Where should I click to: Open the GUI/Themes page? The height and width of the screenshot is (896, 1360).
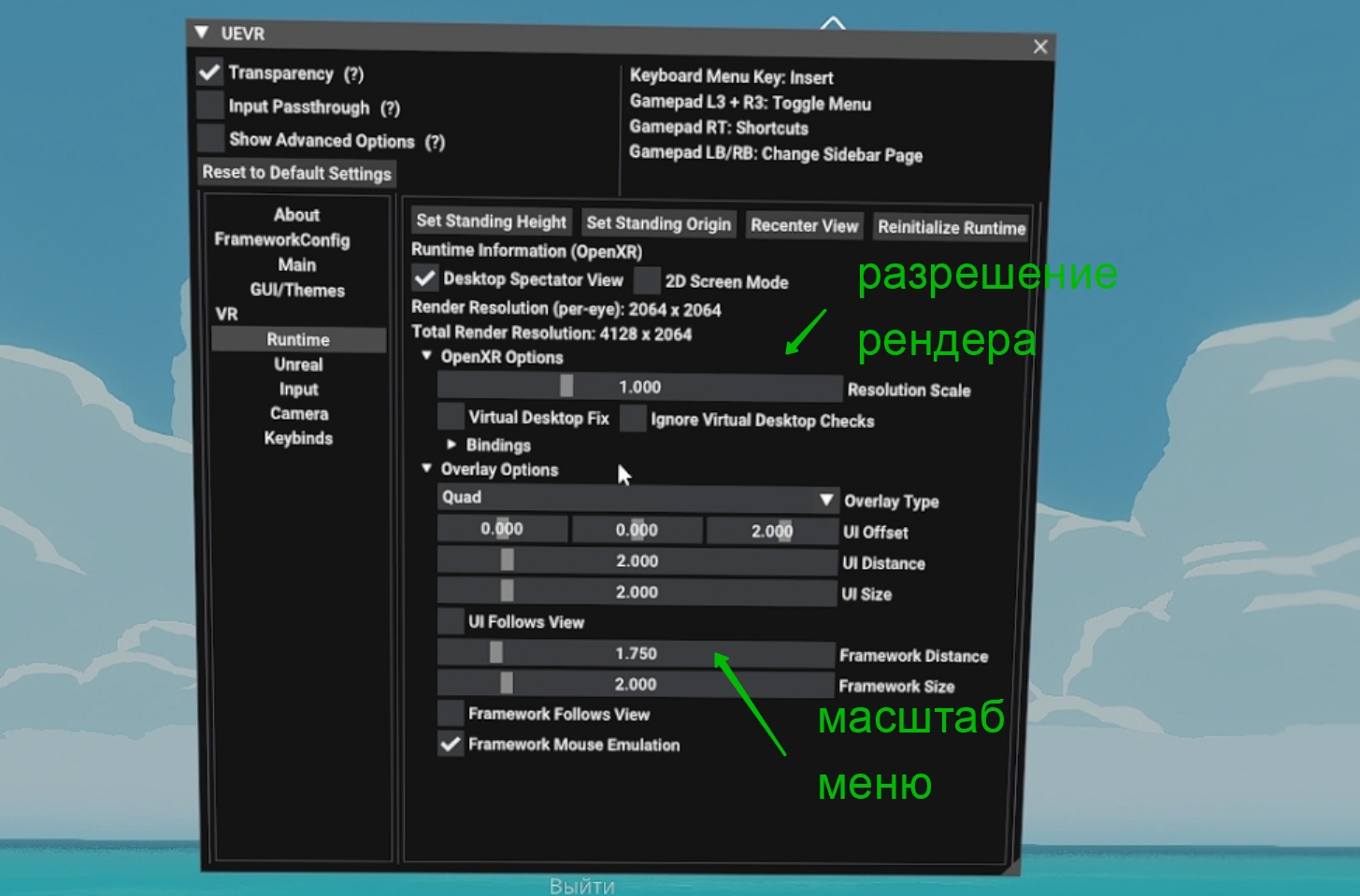pos(297,290)
